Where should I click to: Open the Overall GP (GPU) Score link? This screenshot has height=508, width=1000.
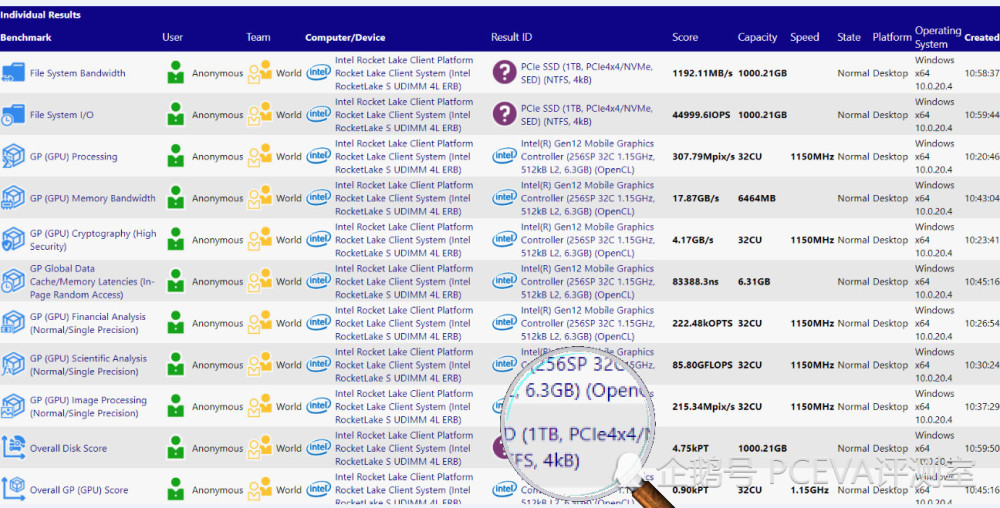tap(79, 490)
